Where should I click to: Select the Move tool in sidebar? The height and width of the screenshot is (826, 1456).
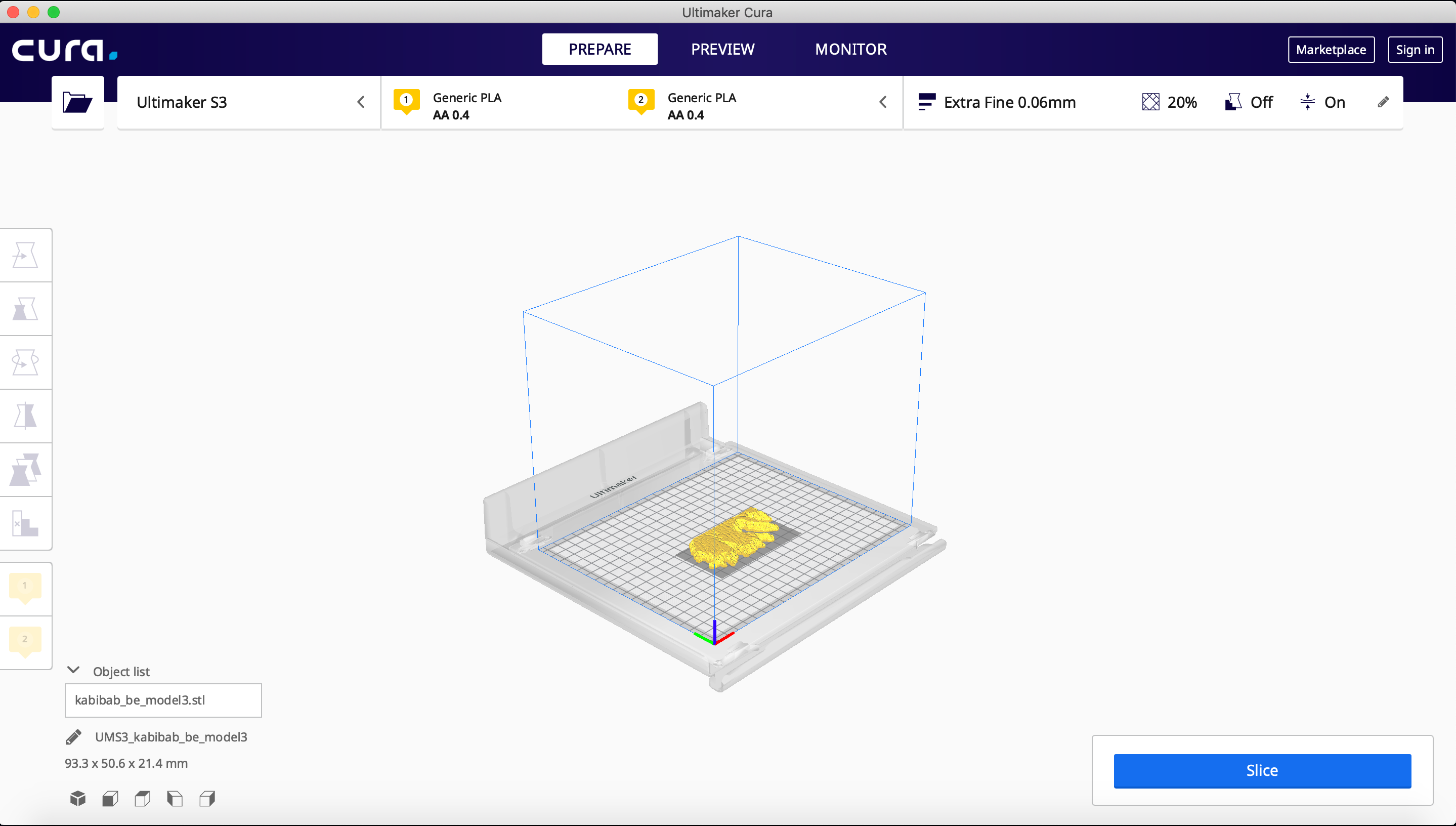coord(25,255)
